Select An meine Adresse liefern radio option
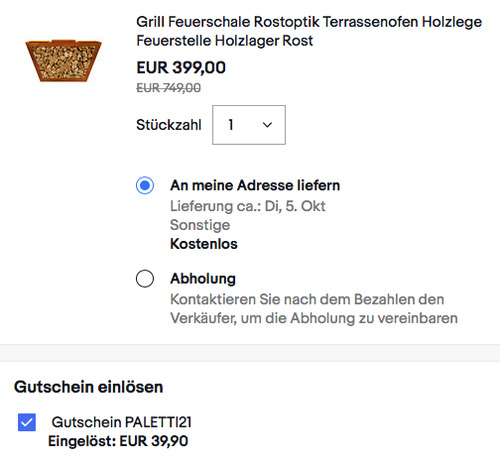The image size is (500, 464). pos(145,185)
